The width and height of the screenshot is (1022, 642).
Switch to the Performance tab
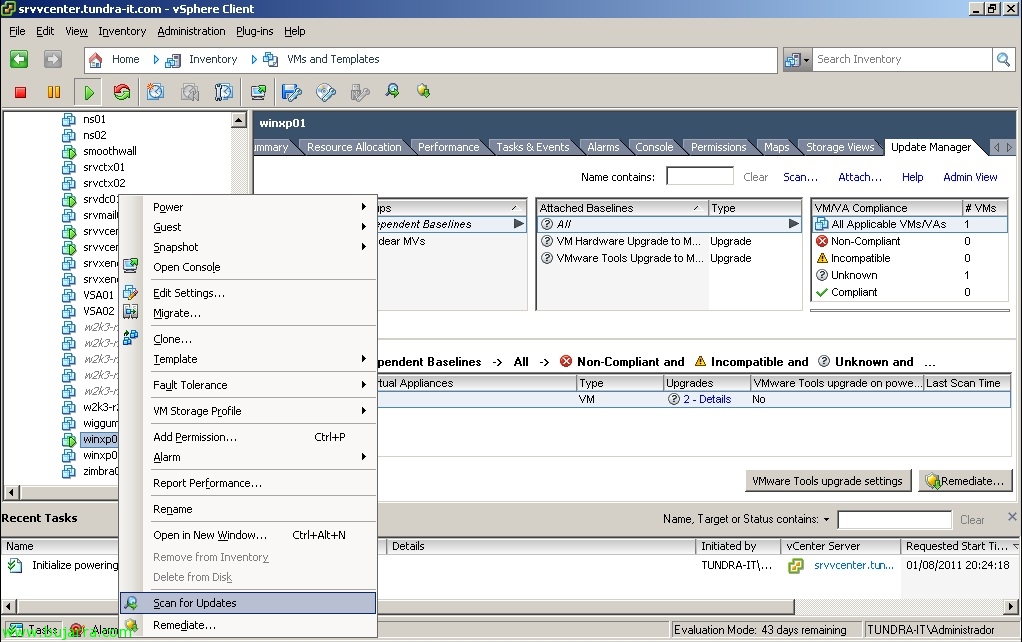coord(448,147)
